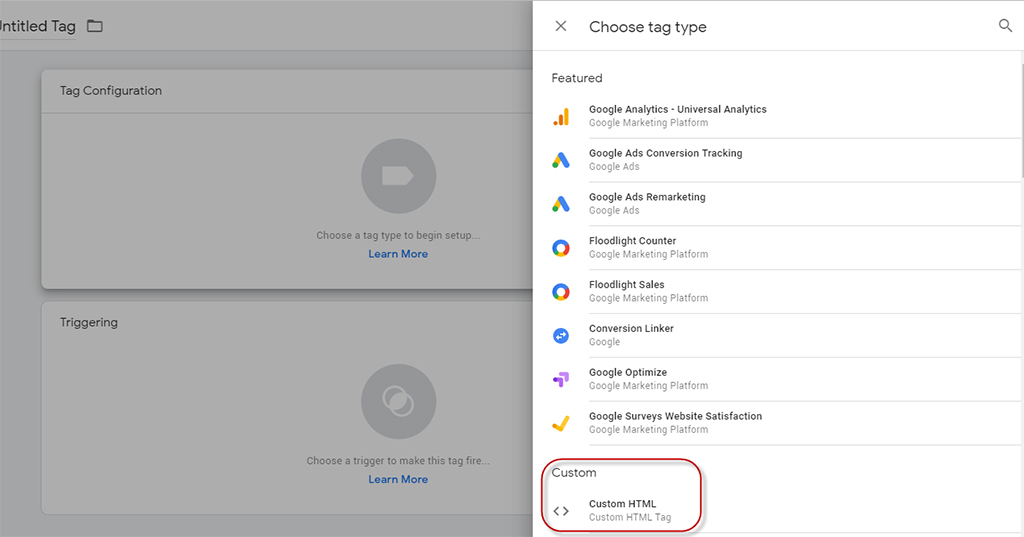
Task: Click the Google Analytics Universal Analytics icon
Action: (561, 116)
